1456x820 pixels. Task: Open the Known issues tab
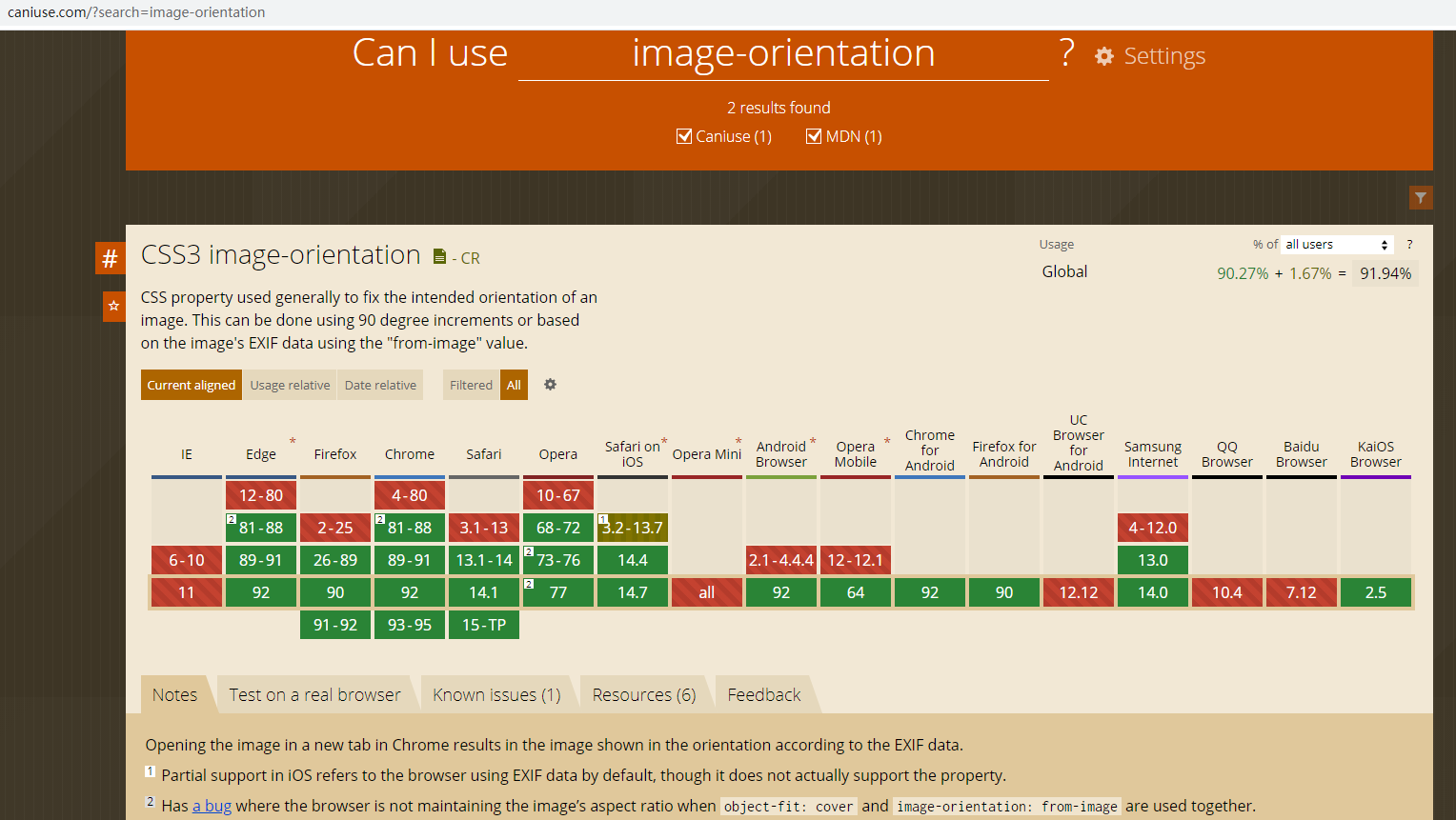coord(496,695)
